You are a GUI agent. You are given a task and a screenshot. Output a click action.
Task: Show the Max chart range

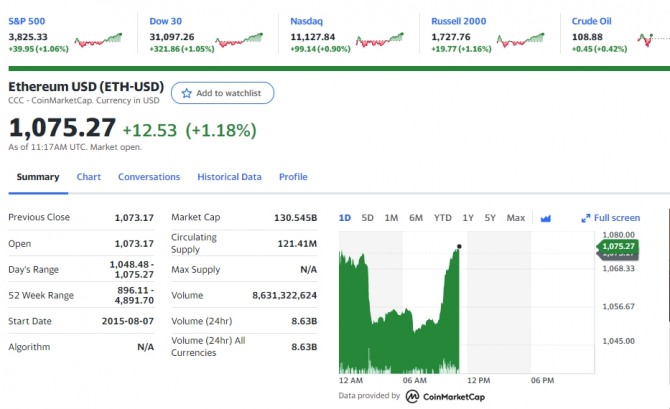(516, 218)
